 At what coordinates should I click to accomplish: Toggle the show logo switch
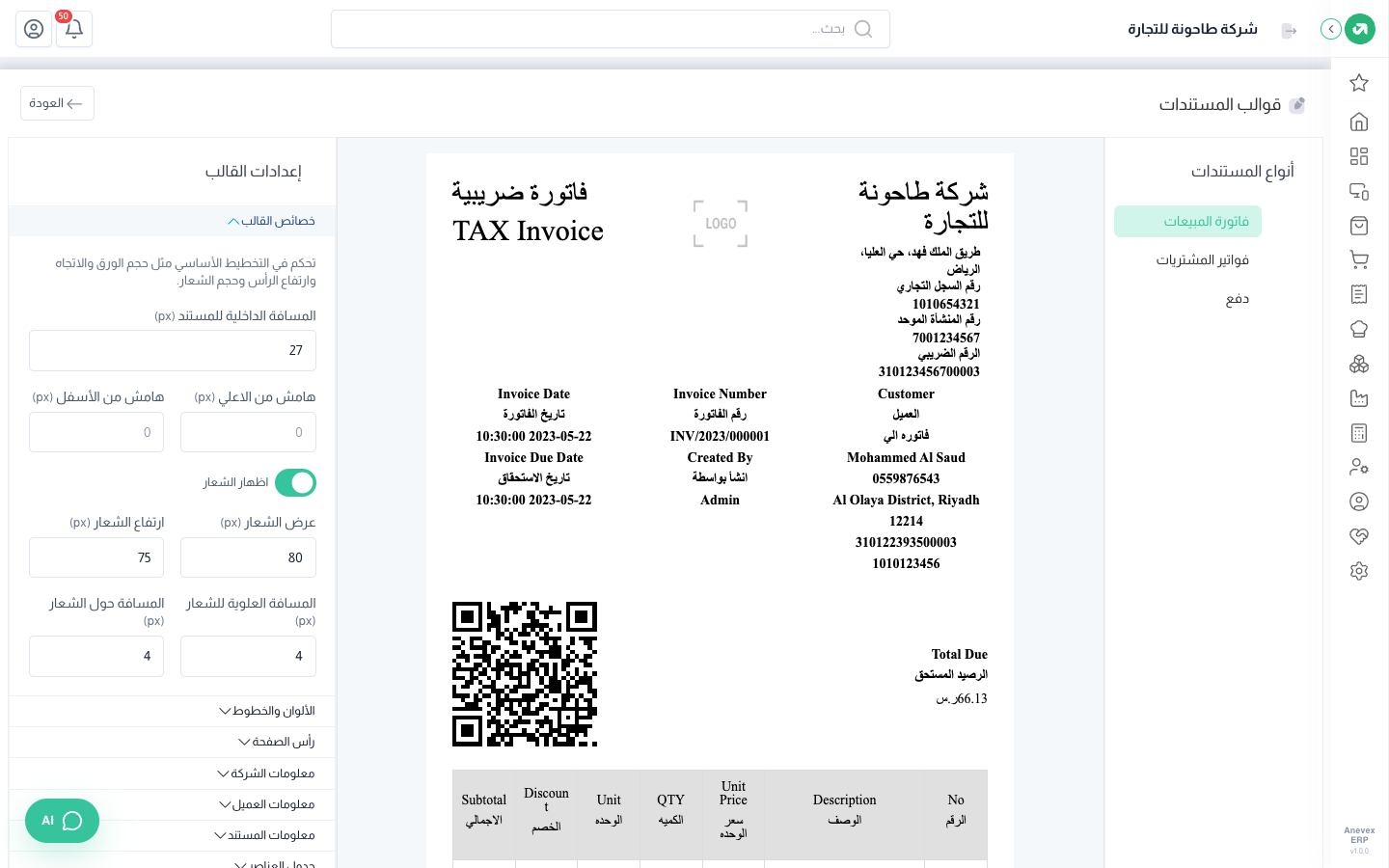[x=295, y=482]
